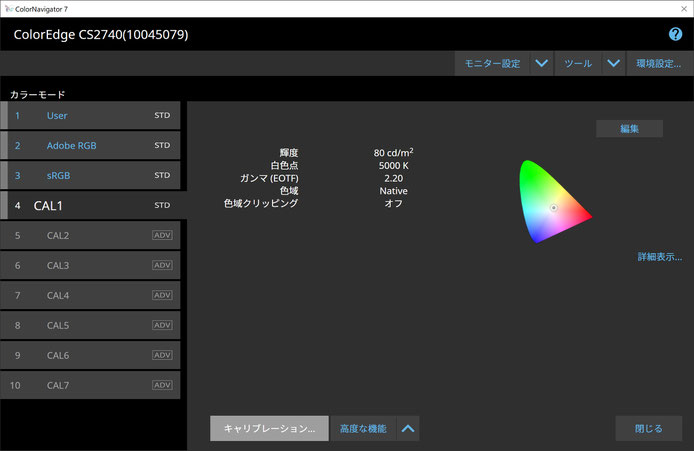Click the 2.20 gamma value

(x=393, y=178)
